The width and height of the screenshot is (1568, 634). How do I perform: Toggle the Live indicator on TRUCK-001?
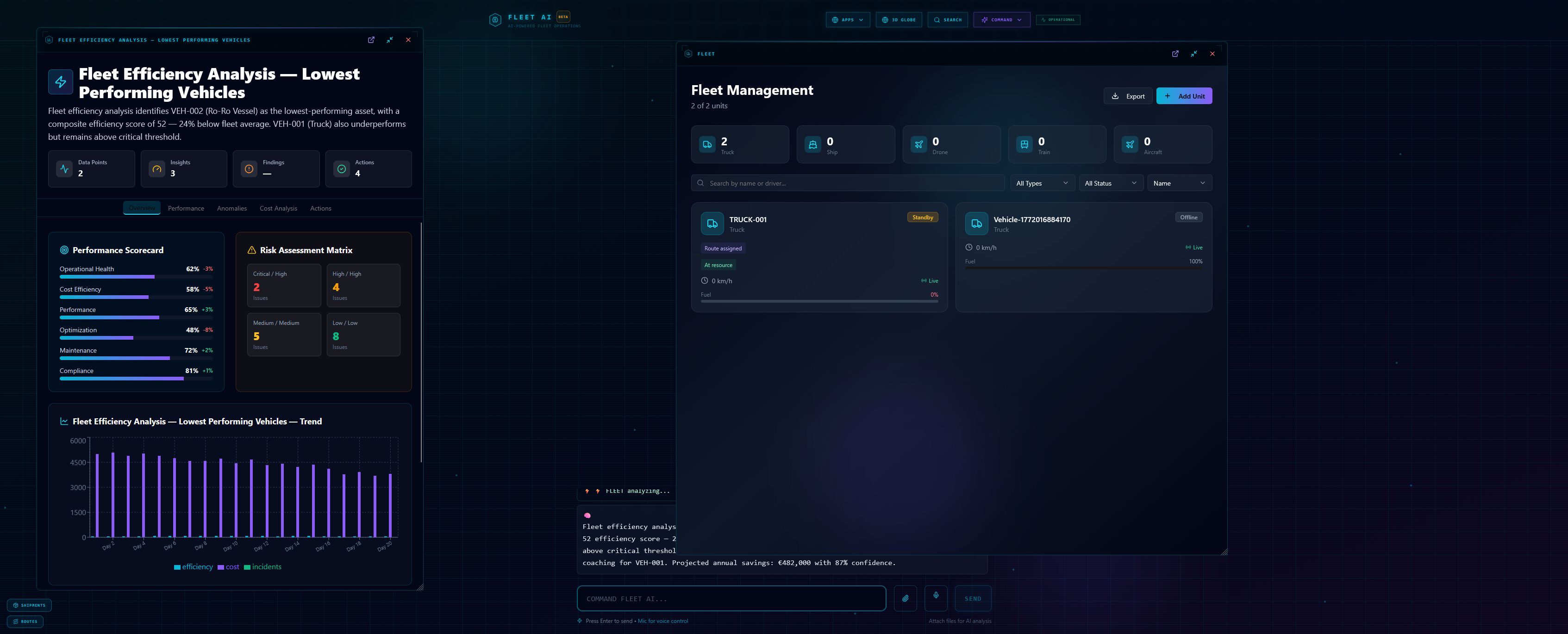pyautogui.click(x=930, y=280)
